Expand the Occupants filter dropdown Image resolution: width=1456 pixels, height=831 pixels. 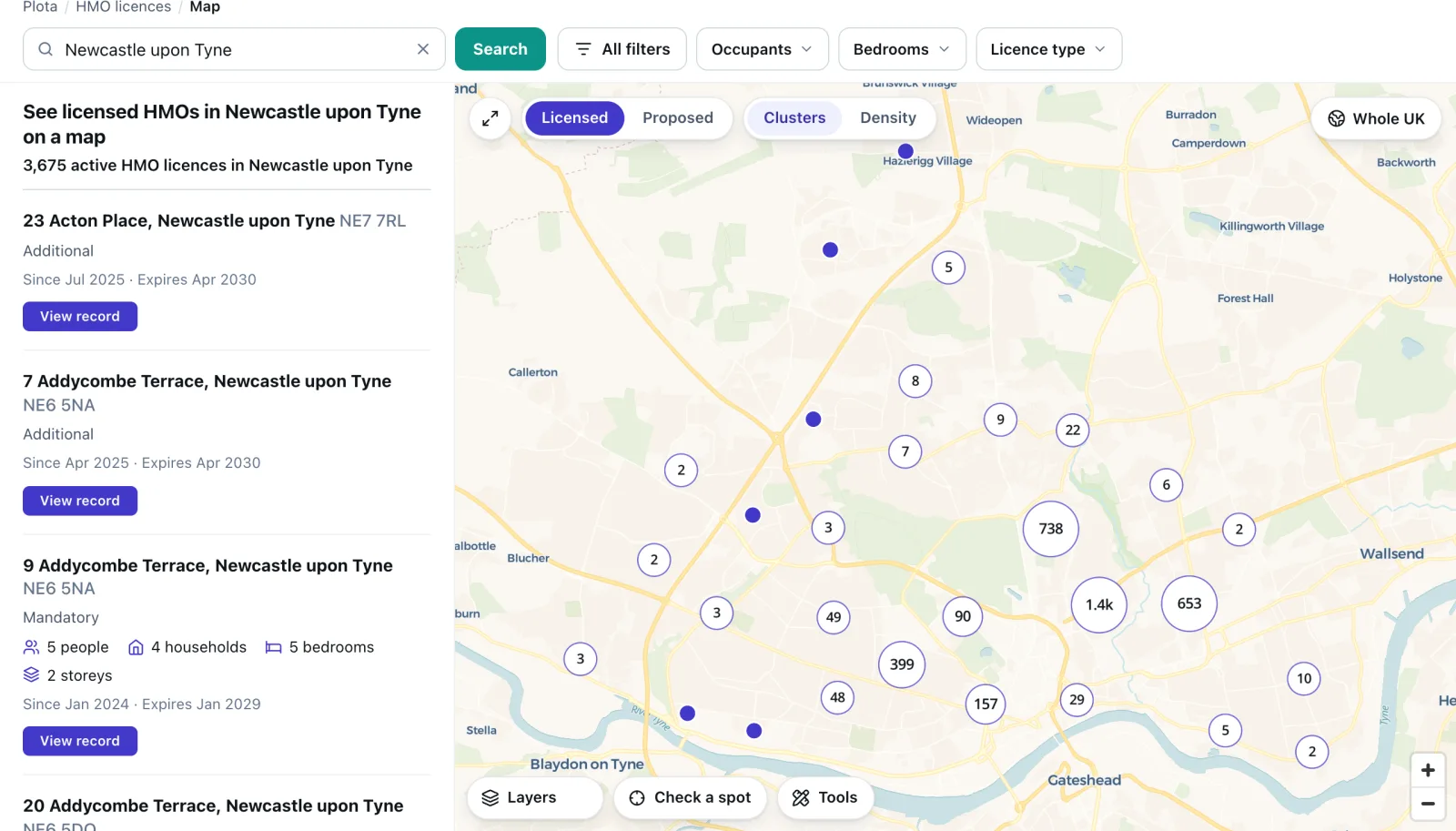click(763, 49)
